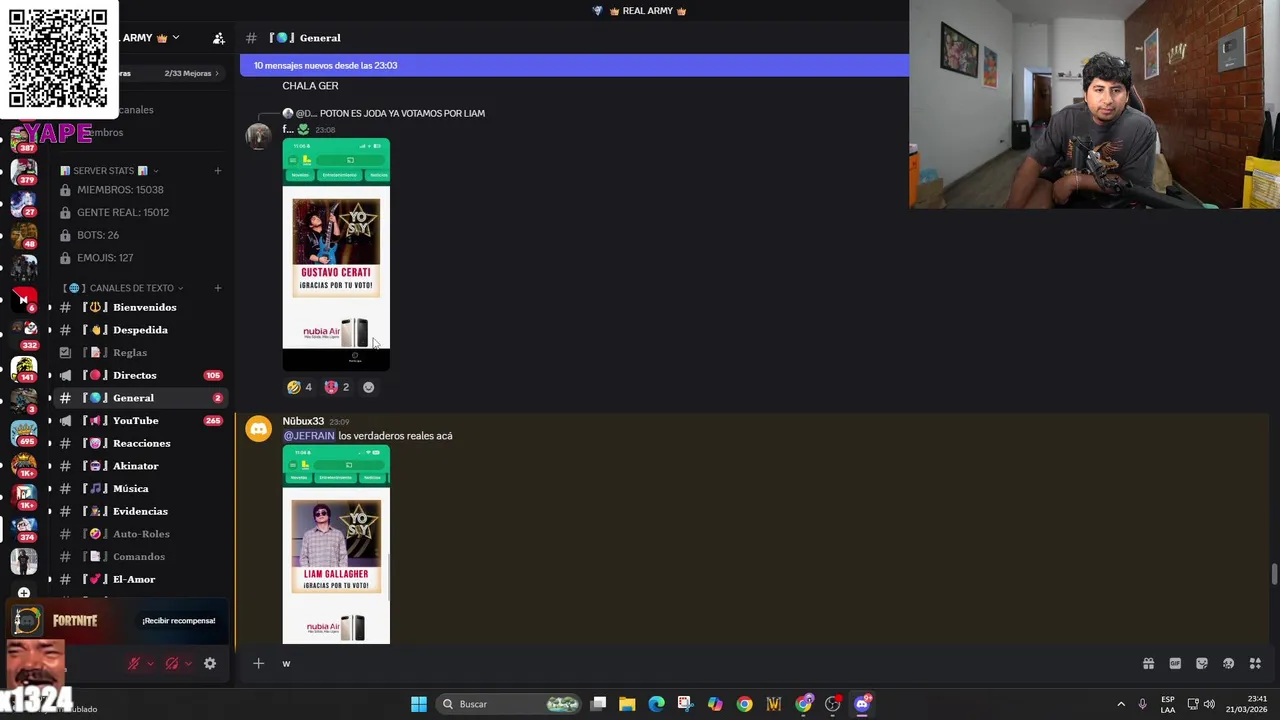Open Microsoft Edge from the taskbar

(656, 704)
